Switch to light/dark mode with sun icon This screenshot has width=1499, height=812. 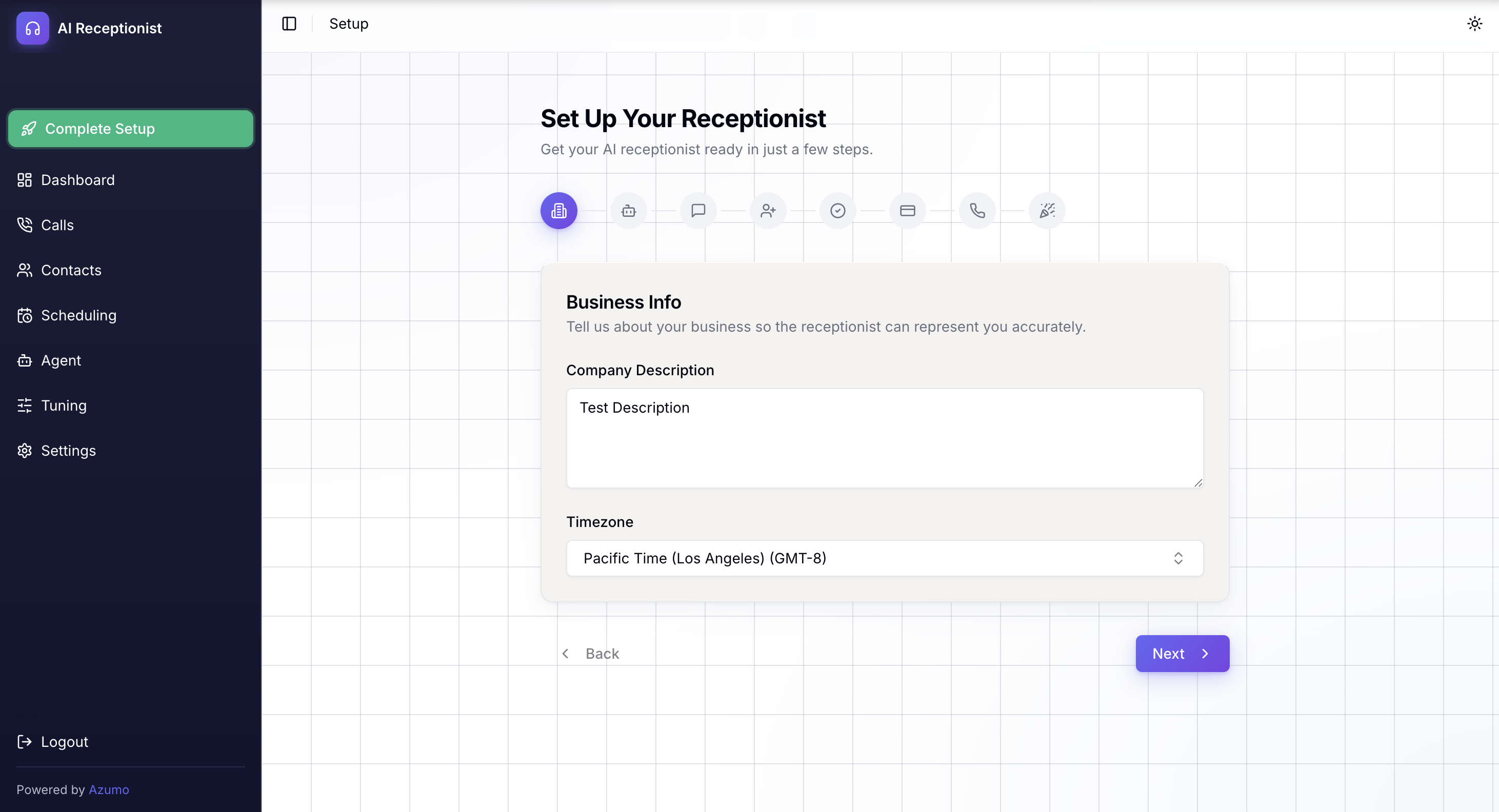click(1474, 23)
